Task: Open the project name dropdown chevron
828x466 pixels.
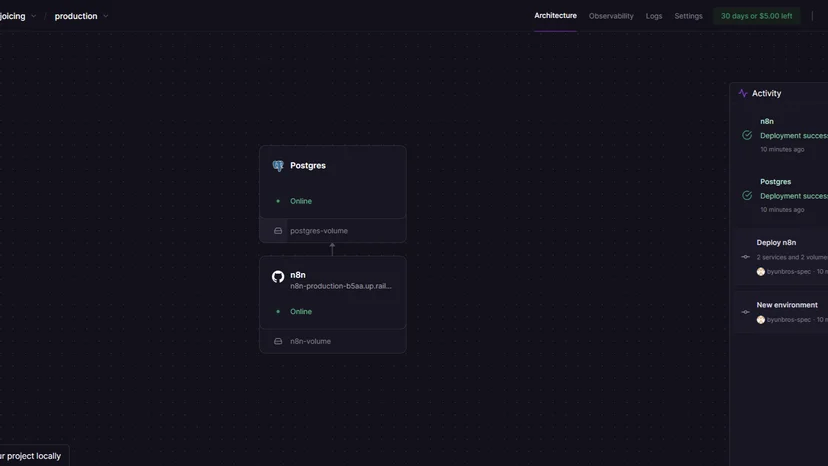Action: 34,16
